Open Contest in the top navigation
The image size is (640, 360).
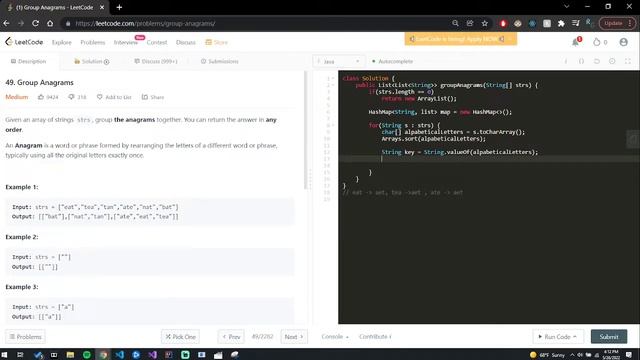click(x=157, y=42)
